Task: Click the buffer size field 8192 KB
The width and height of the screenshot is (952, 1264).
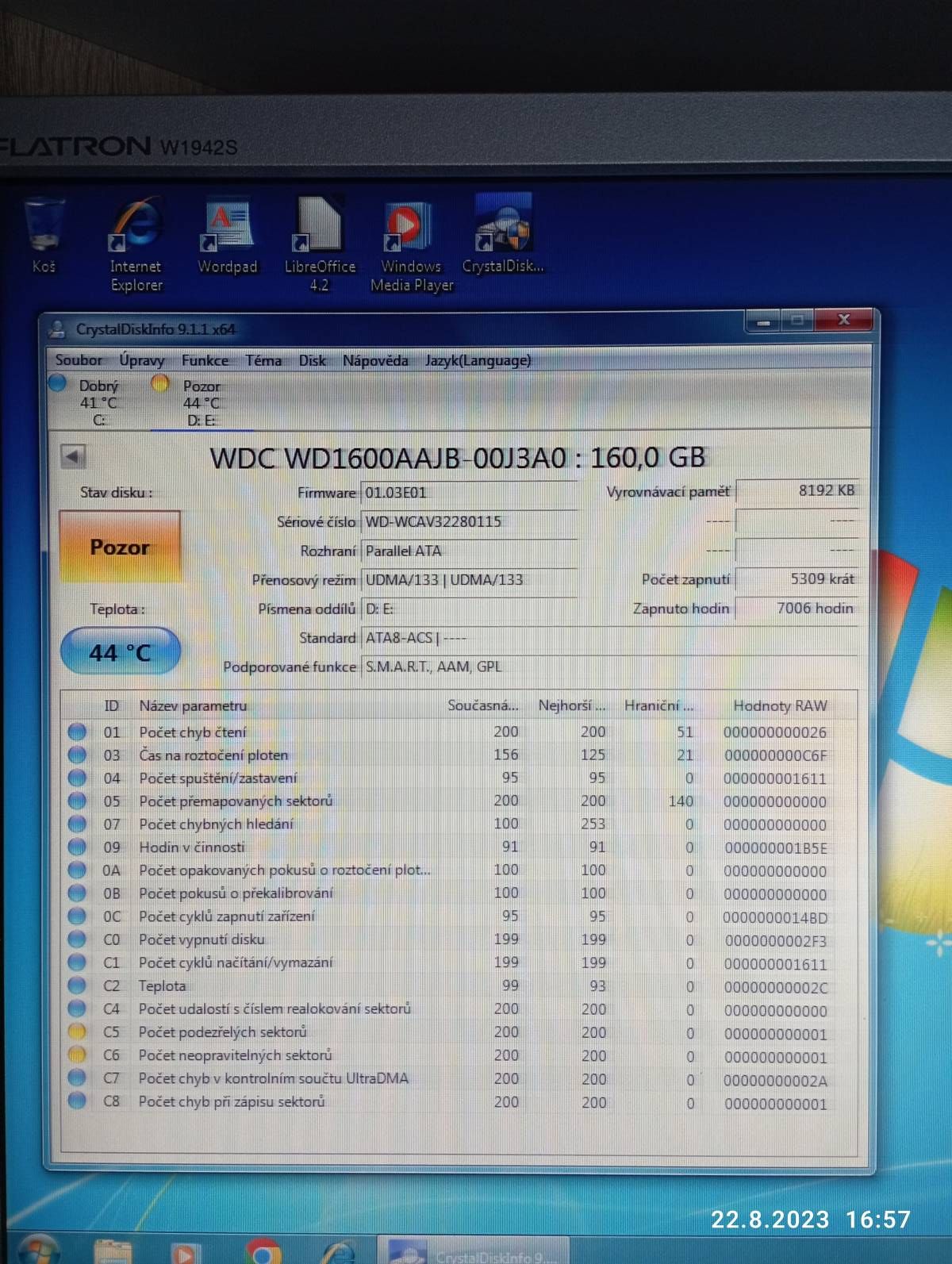Action: tap(797, 490)
